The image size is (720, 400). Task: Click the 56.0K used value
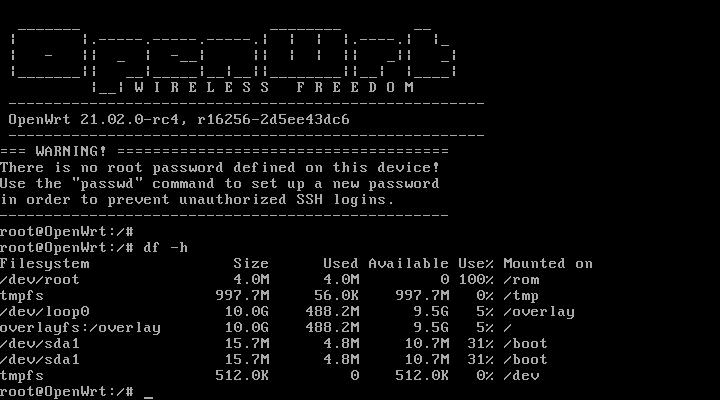click(336, 296)
